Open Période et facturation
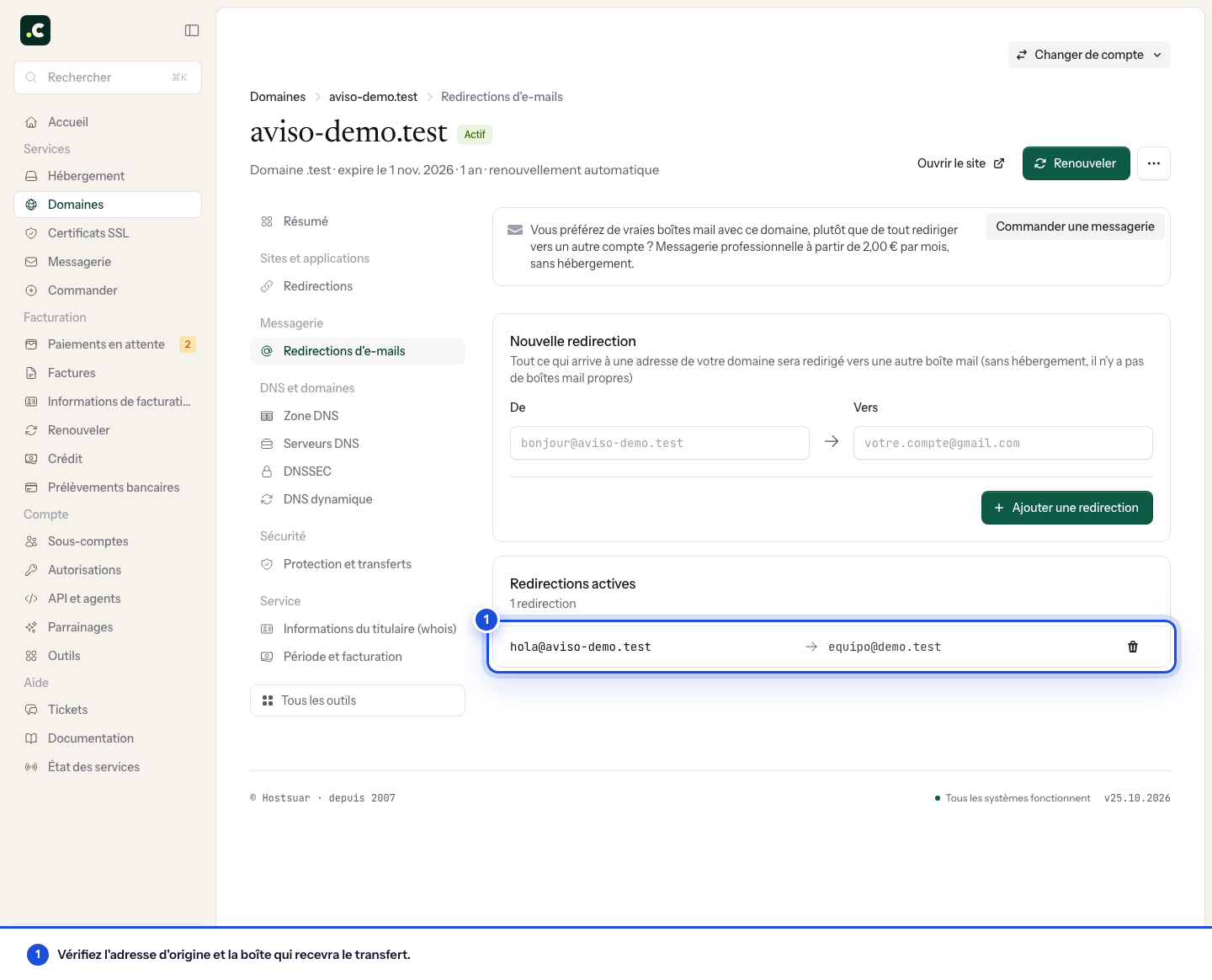1212x980 pixels. [358, 657]
